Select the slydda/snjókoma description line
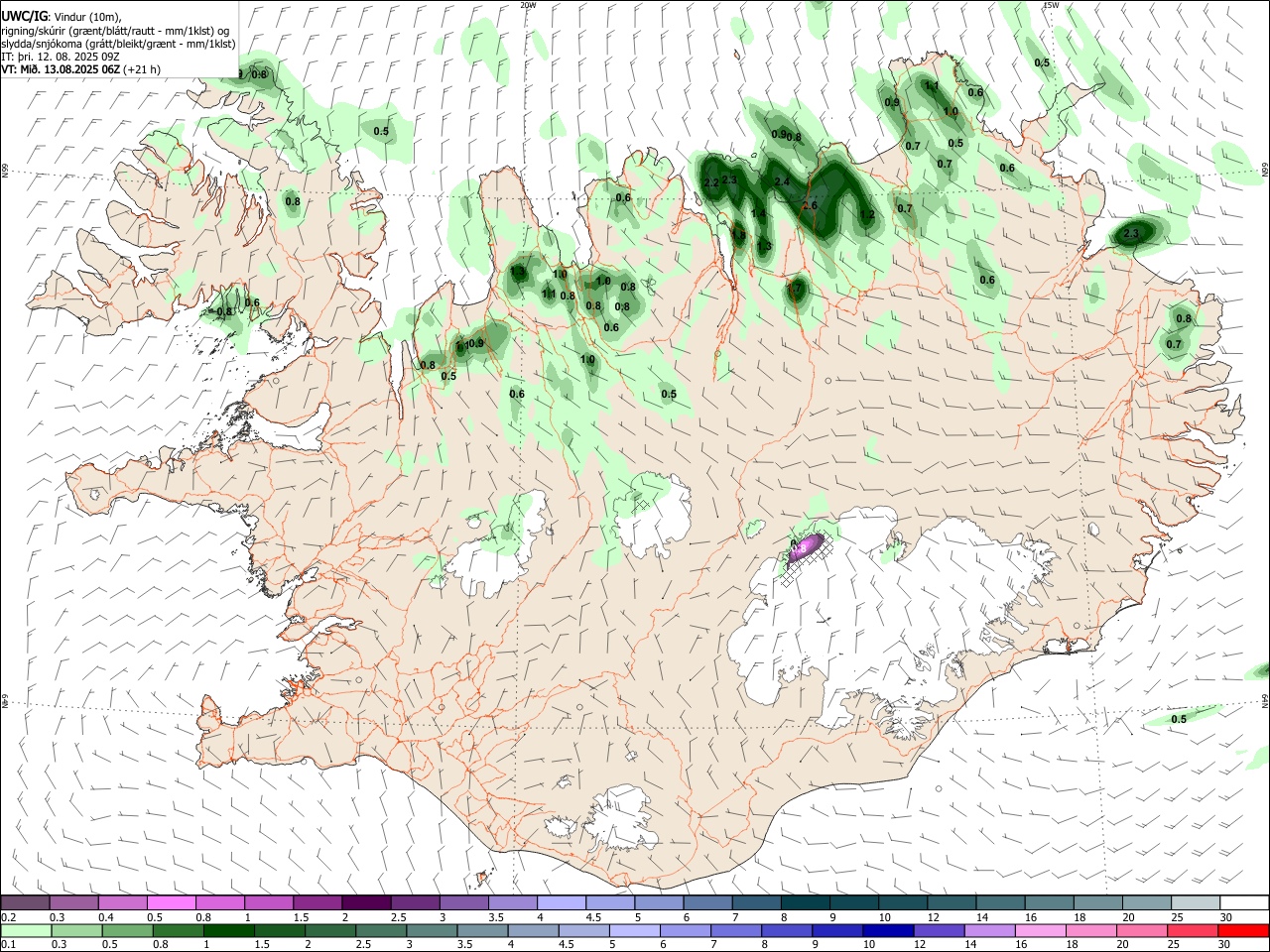Image resolution: width=1270 pixels, height=952 pixels. 118,44
